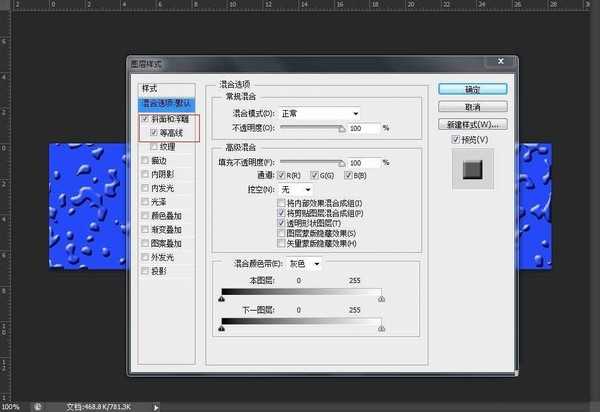Expand the 混合颜色带 dropdown

305,264
